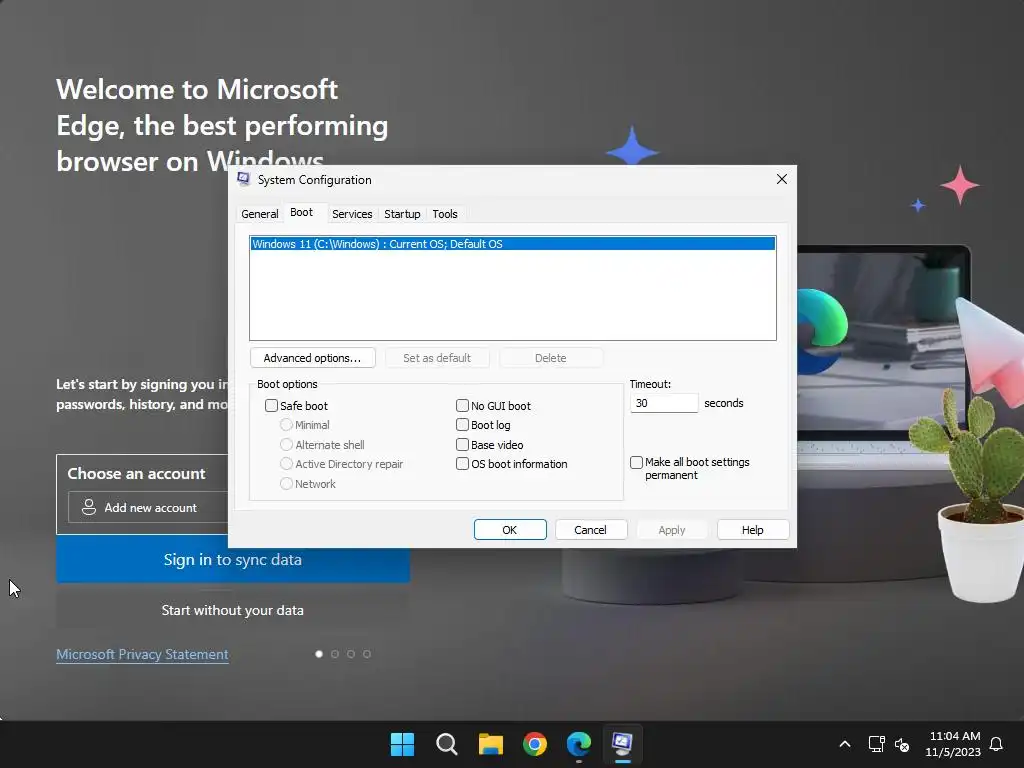Switch to the Services tab
Viewport: 1024px width, 768px height.
click(352, 214)
